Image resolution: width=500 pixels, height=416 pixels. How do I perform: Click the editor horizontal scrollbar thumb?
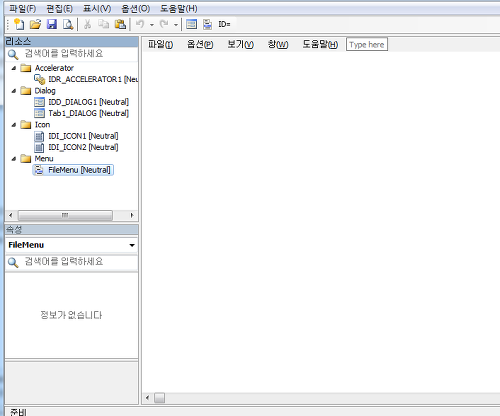pyautogui.click(x=159, y=398)
